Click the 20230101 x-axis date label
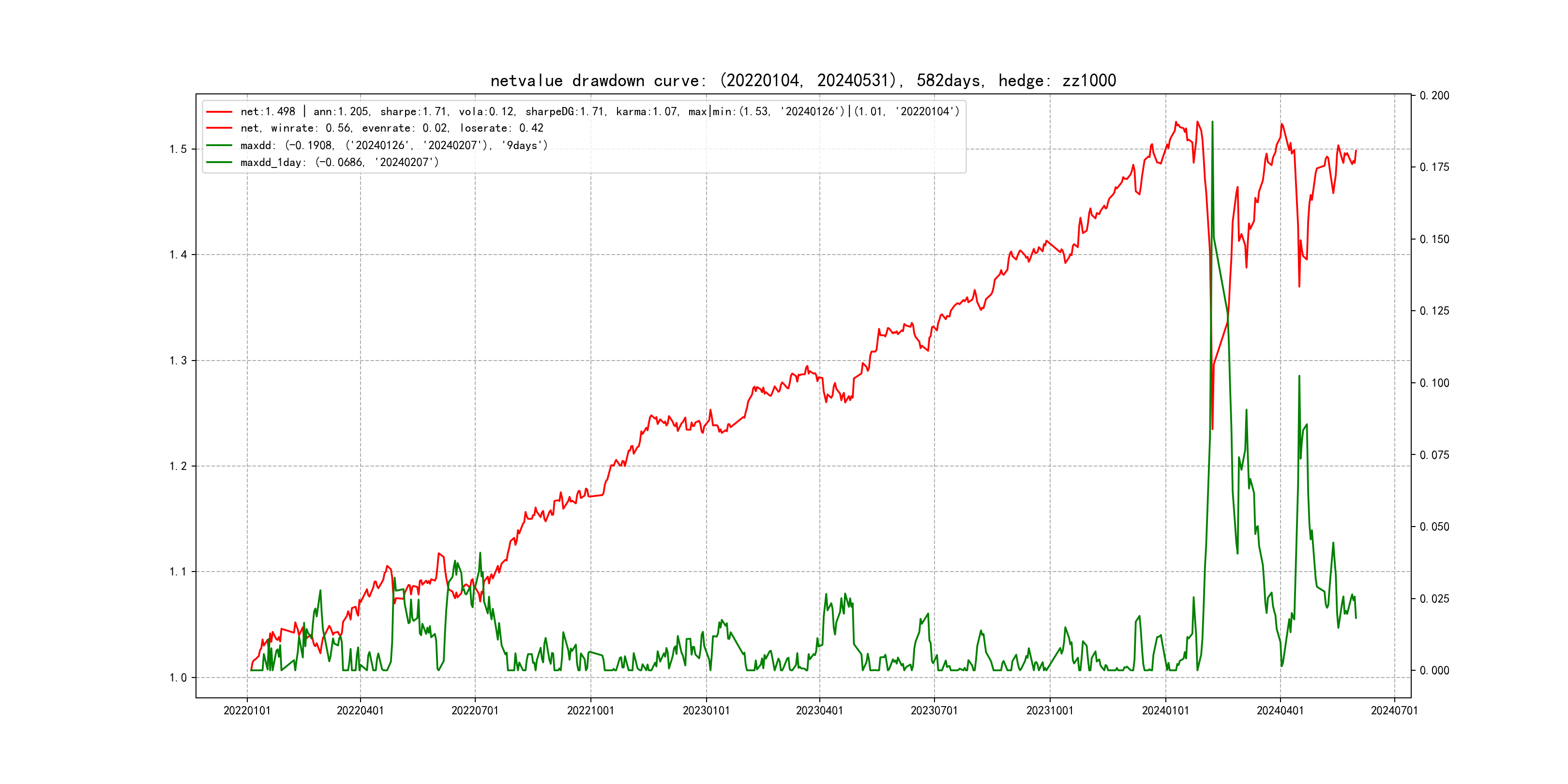Image resolution: width=1568 pixels, height=784 pixels. pyautogui.click(x=706, y=711)
